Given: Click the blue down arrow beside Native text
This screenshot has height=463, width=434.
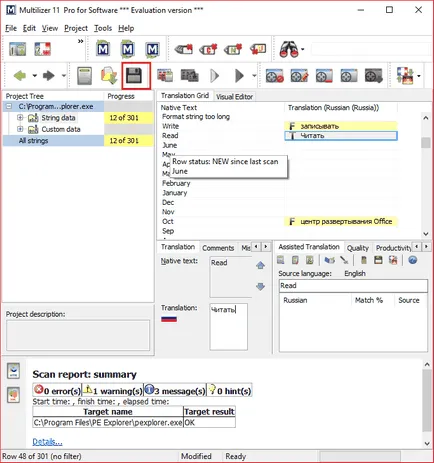Looking at the screenshot, I should point(260,286).
